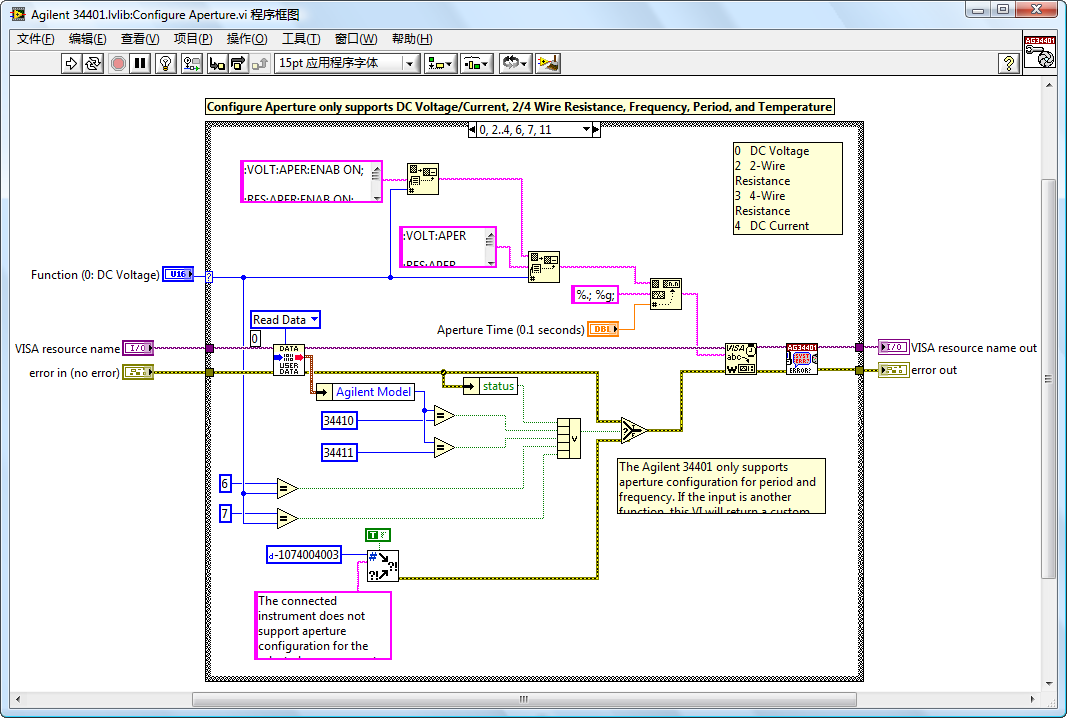
Task: Open the Reorder dropdown
Action: tap(515, 63)
